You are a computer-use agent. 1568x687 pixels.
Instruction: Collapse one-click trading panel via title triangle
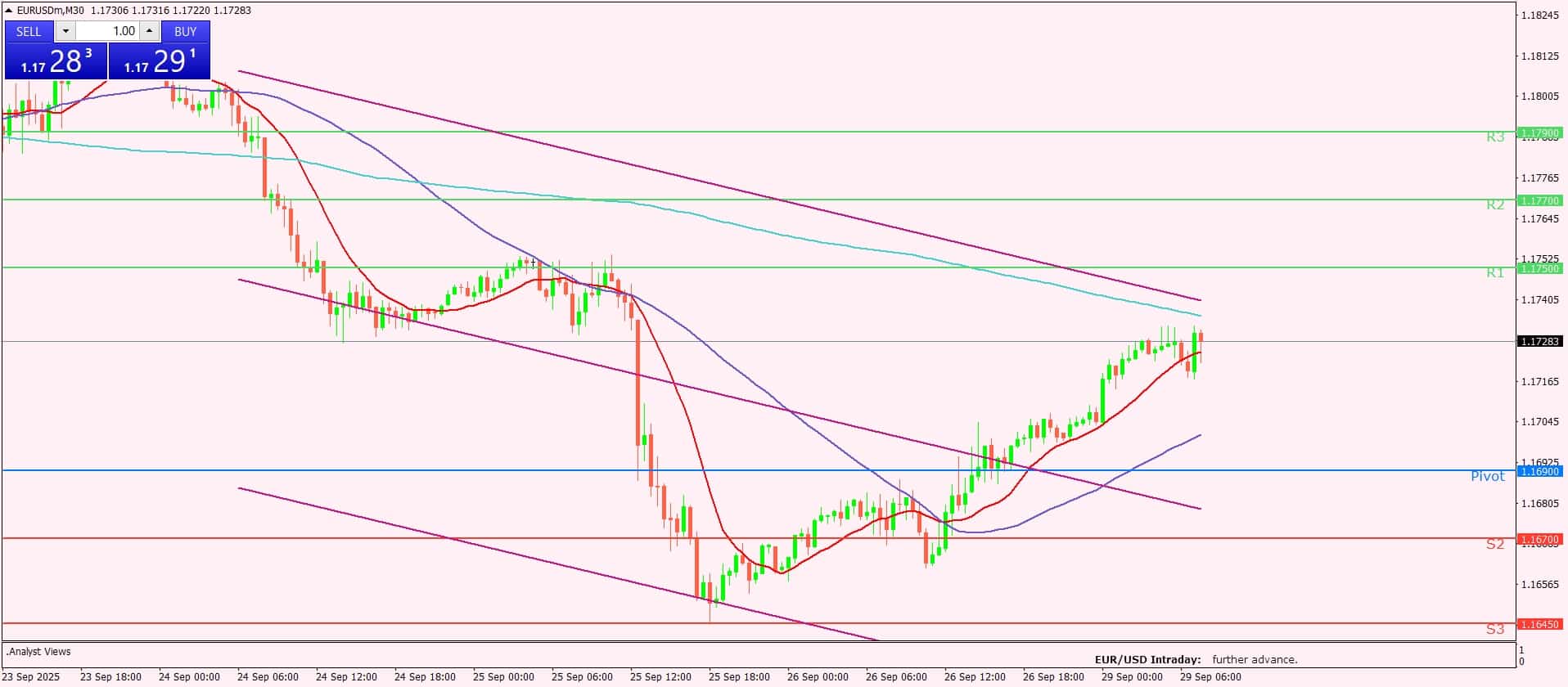click(x=9, y=11)
